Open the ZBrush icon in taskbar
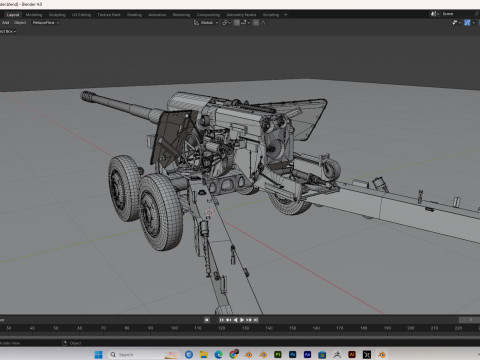The image size is (480, 360). coord(337,355)
